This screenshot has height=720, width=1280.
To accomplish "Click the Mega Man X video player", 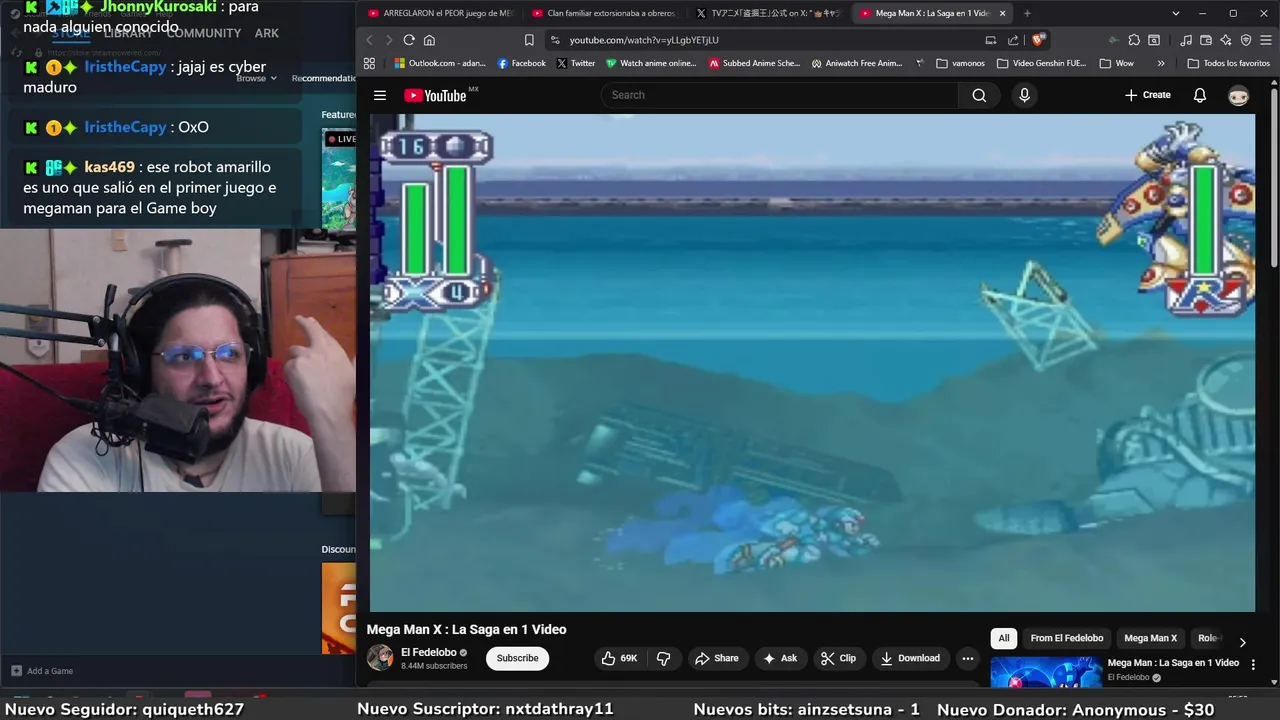I will (x=812, y=362).
